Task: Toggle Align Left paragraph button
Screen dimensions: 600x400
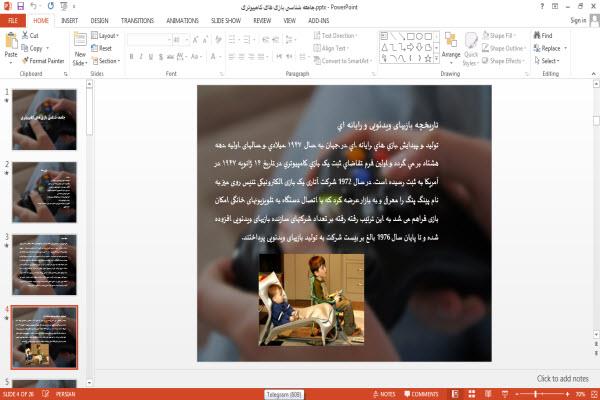Action: coord(232,57)
